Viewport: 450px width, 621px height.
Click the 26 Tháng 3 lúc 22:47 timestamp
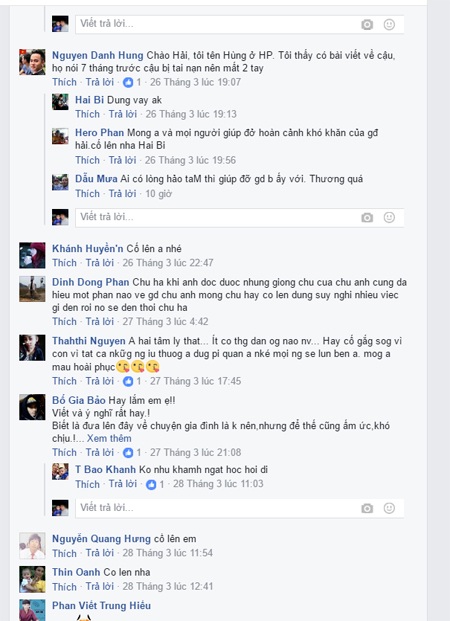[x=168, y=263]
